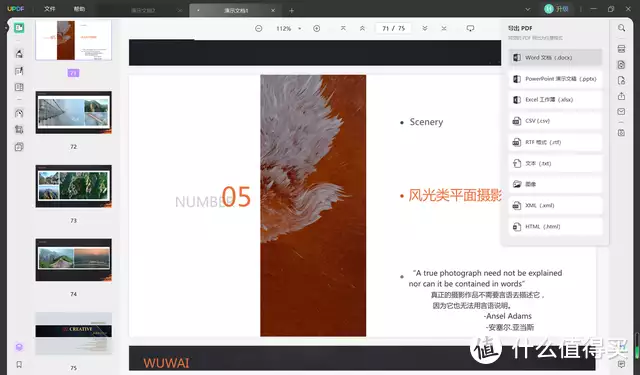Select page 73 thumbnail
640x375 pixels.
[x=73, y=186]
